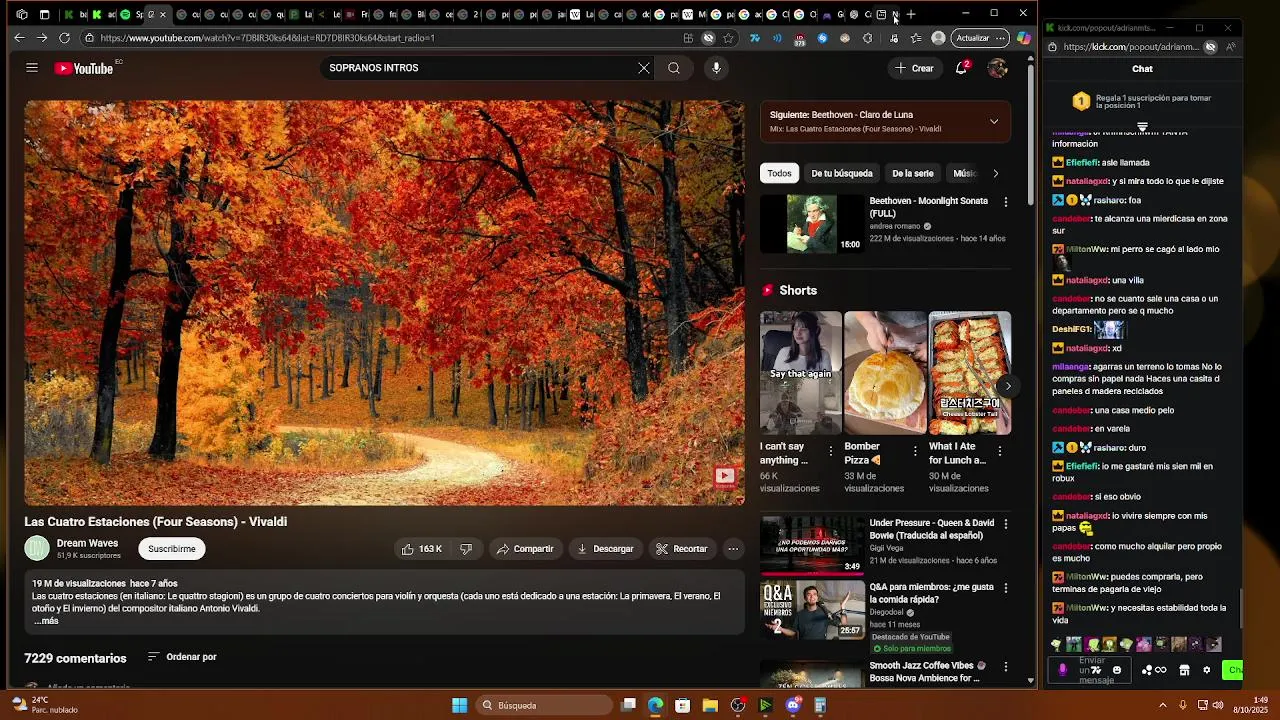The image size is (1280, 720).
Task: Open Windows Start menu
Action: pos(459,705)
